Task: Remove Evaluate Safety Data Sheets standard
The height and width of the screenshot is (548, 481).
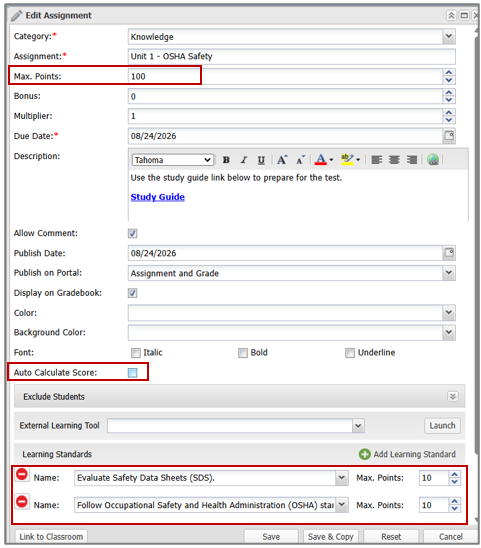Action: pyautogui.click(x=22, y=474)
